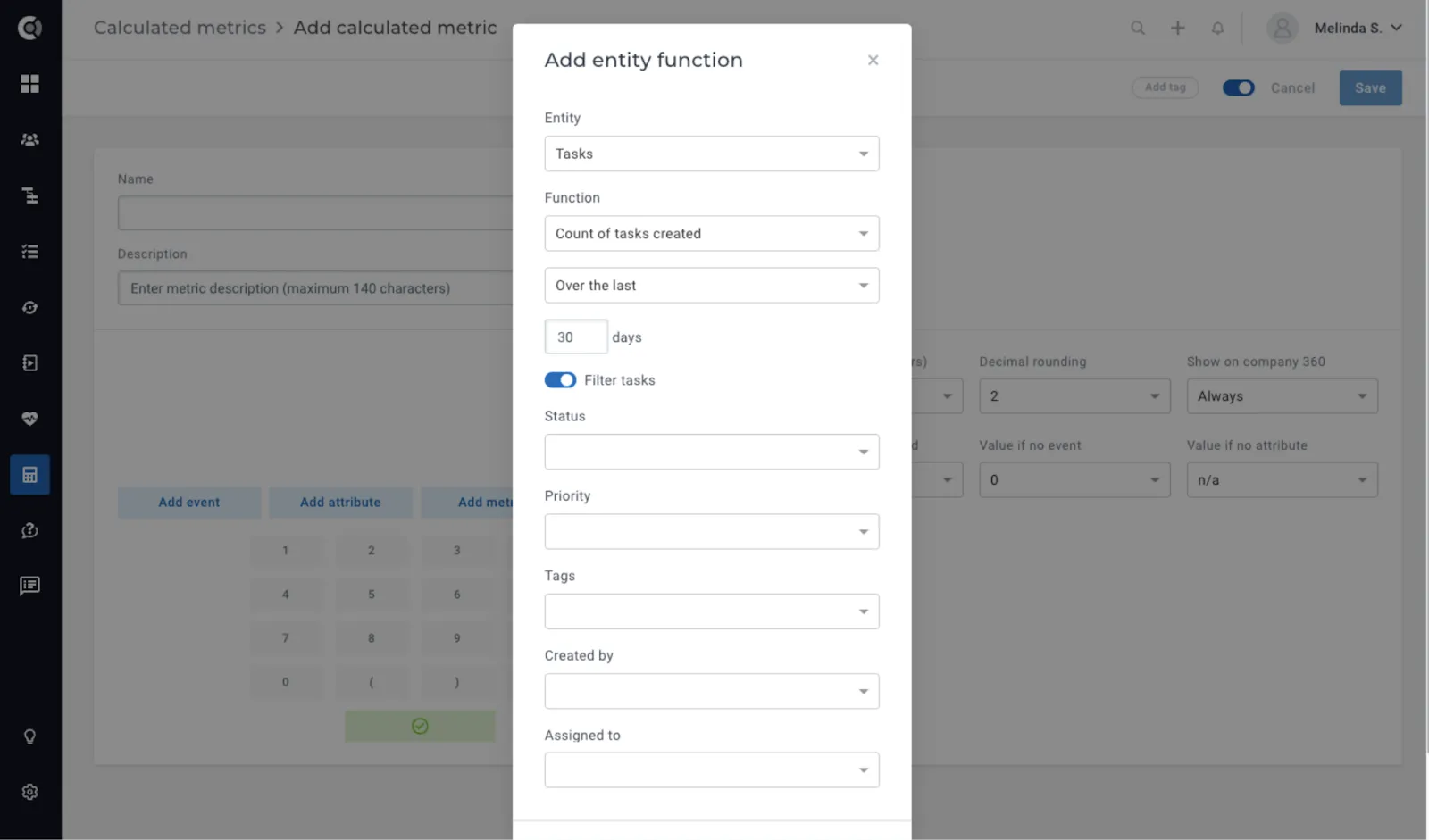Open the notifications bell icon
Screen dimensions: 1429x840
click(x=1217, y=28)
